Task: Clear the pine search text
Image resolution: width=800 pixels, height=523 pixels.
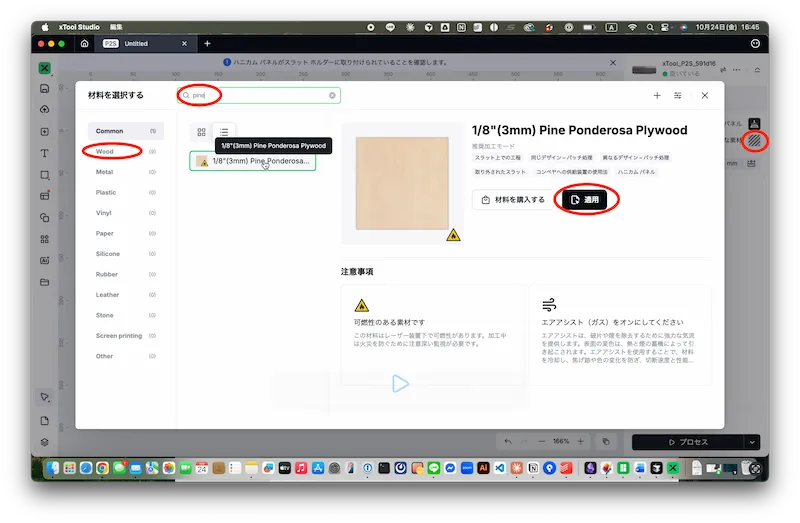Action: click(332, 96)
